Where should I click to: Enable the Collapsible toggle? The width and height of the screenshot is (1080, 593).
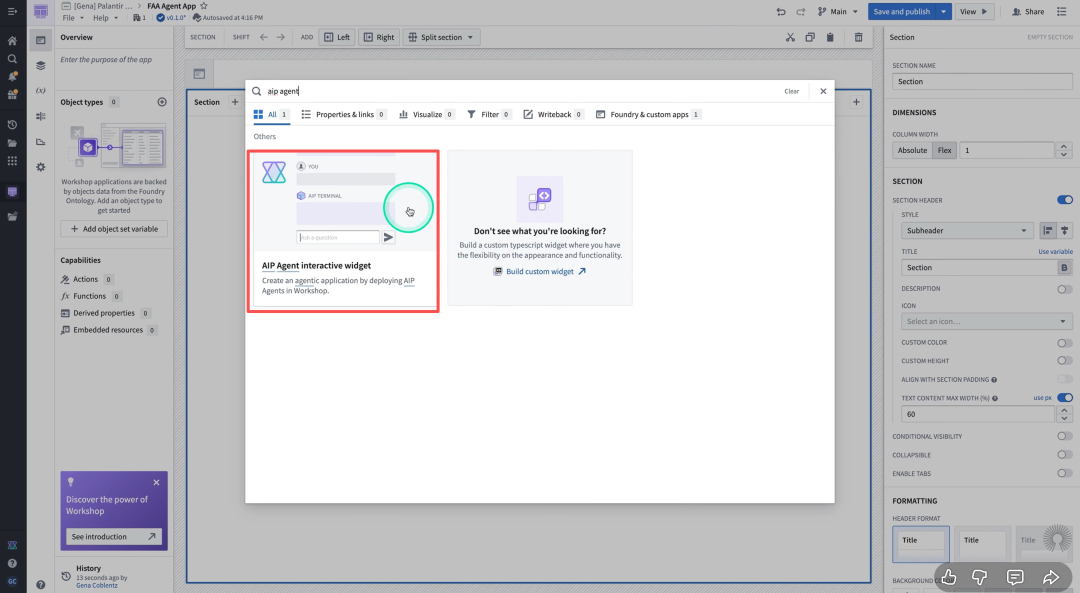coord(1065,455)
